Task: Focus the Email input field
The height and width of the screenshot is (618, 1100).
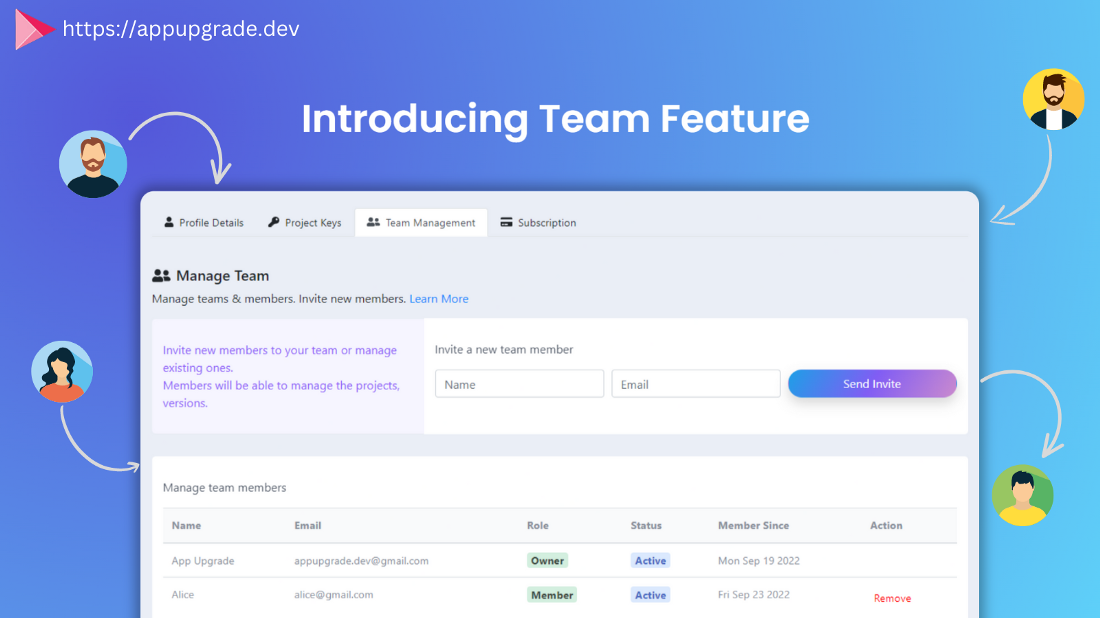Action: click(x=695, y=384)
